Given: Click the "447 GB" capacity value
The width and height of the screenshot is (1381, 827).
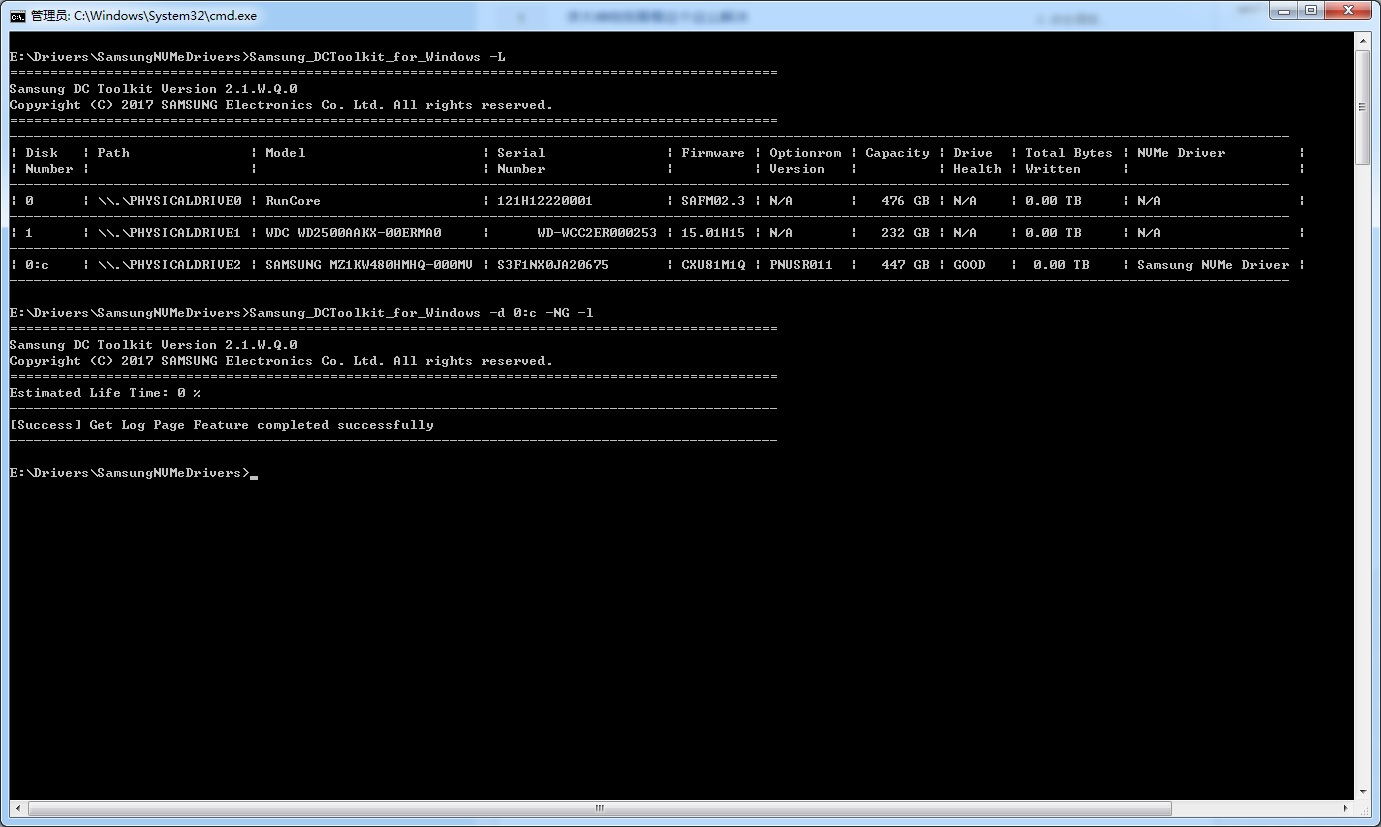Looking at the screenshot, I should 905,265.
